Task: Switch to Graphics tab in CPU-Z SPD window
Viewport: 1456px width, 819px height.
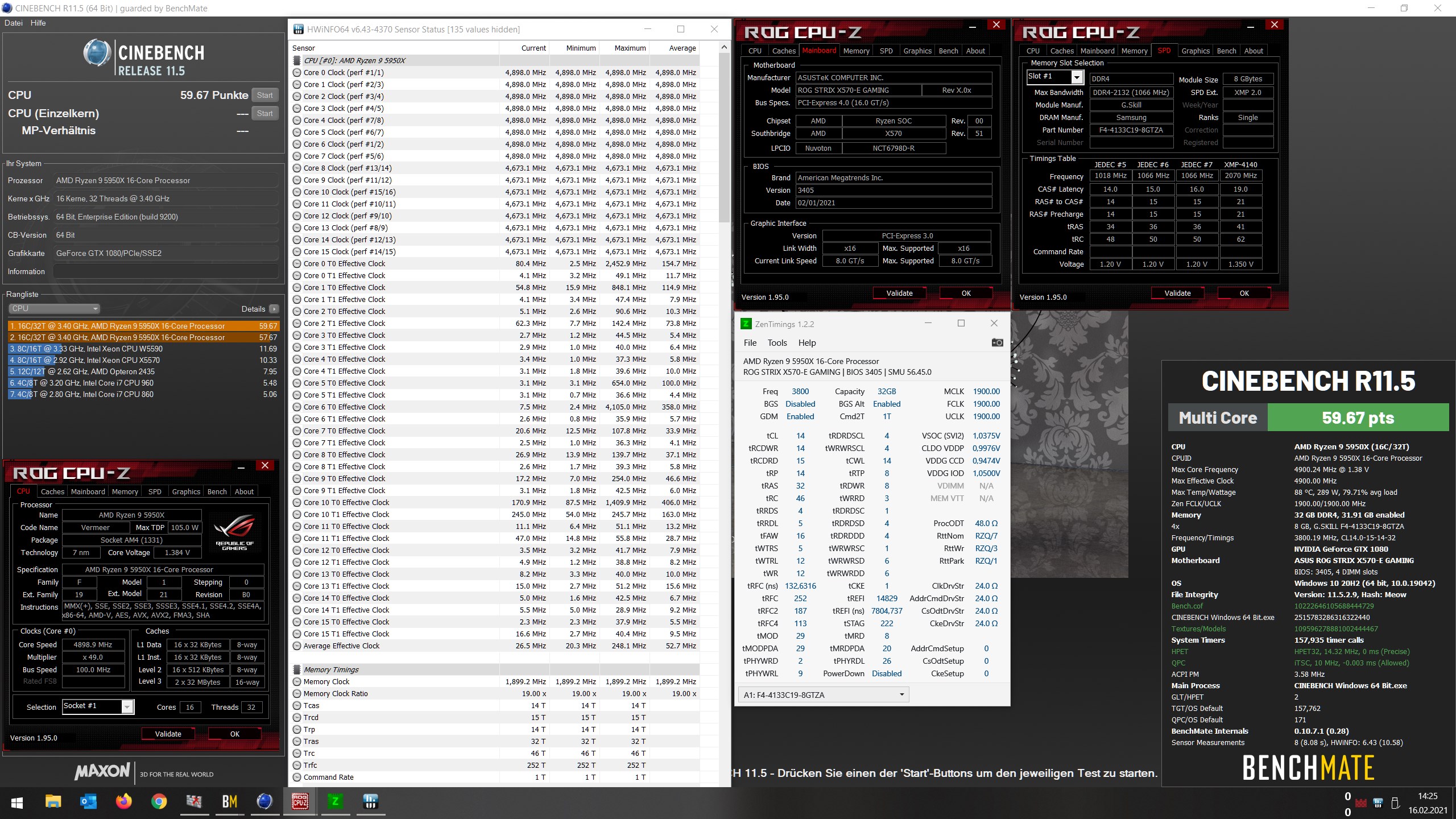Action: coord(1196,51)
